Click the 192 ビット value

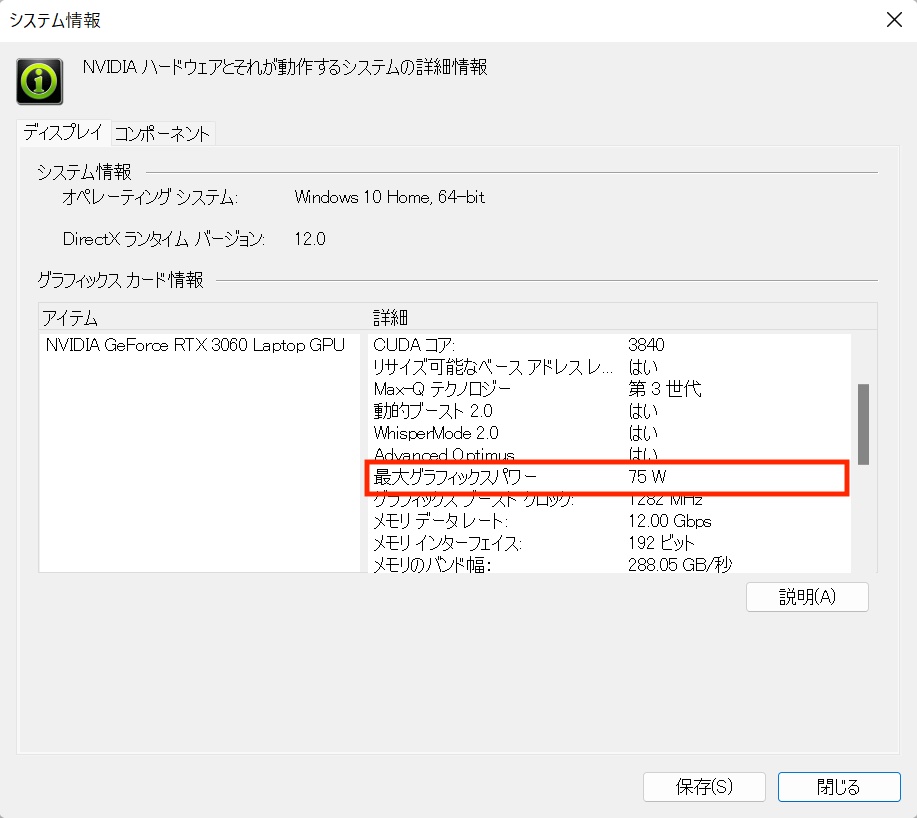[661, 543]
